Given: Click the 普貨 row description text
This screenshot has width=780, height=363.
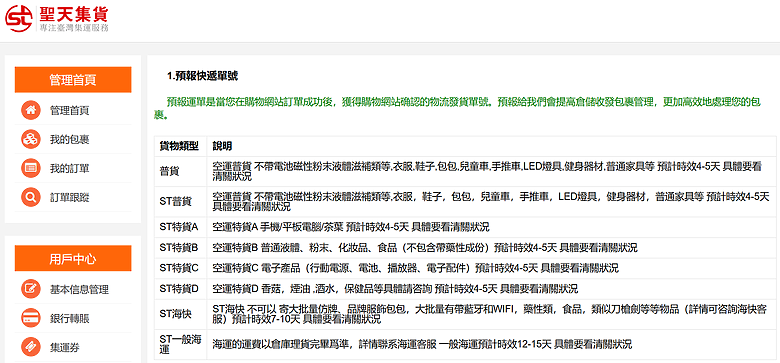Looking at the screenshot, I should [487, 171].
